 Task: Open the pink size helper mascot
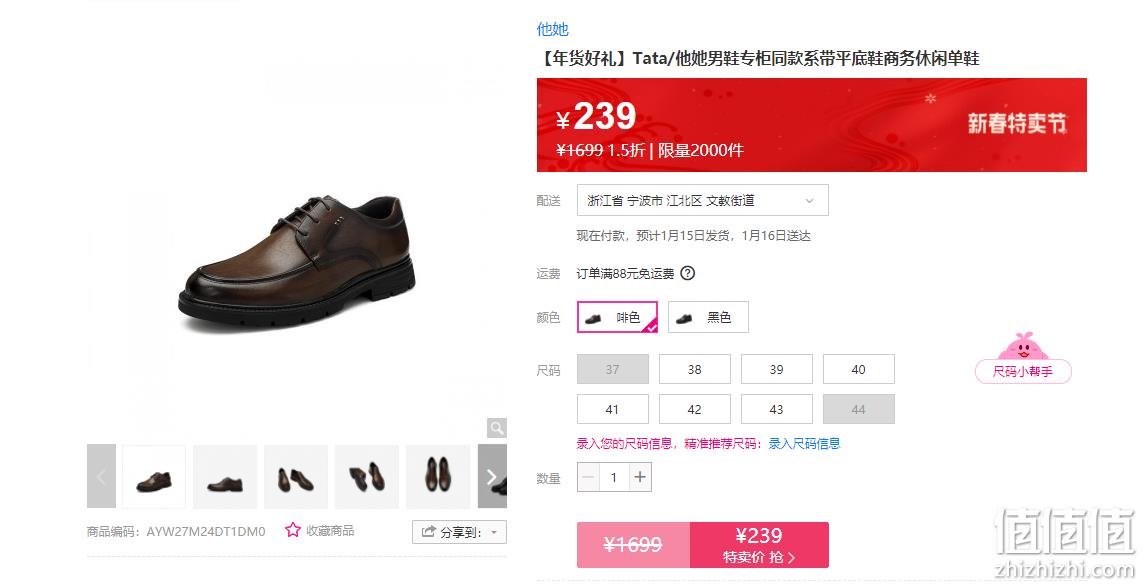[x=1023, y=358]
